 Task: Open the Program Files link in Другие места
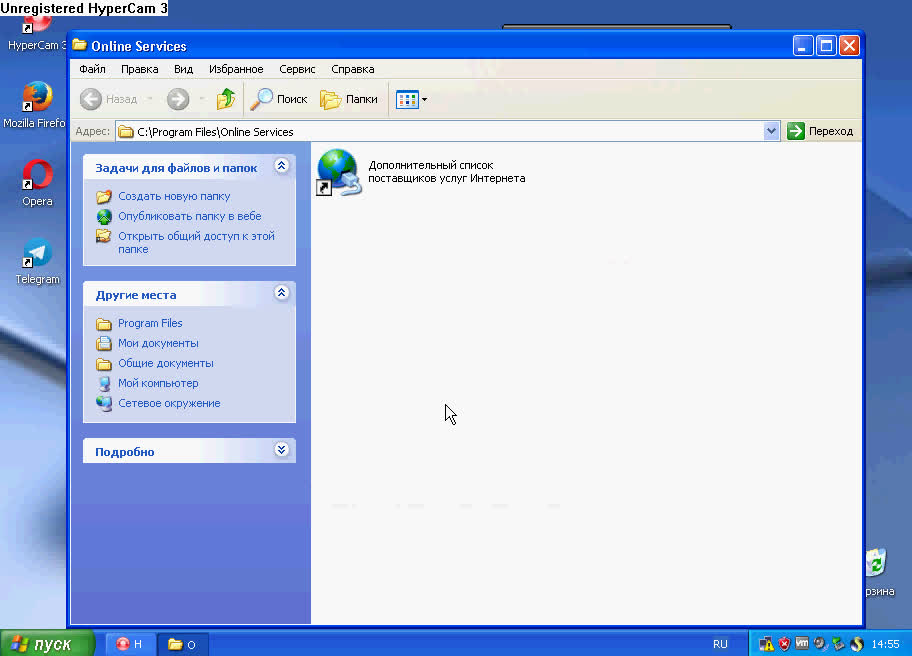tap(149, 322)
